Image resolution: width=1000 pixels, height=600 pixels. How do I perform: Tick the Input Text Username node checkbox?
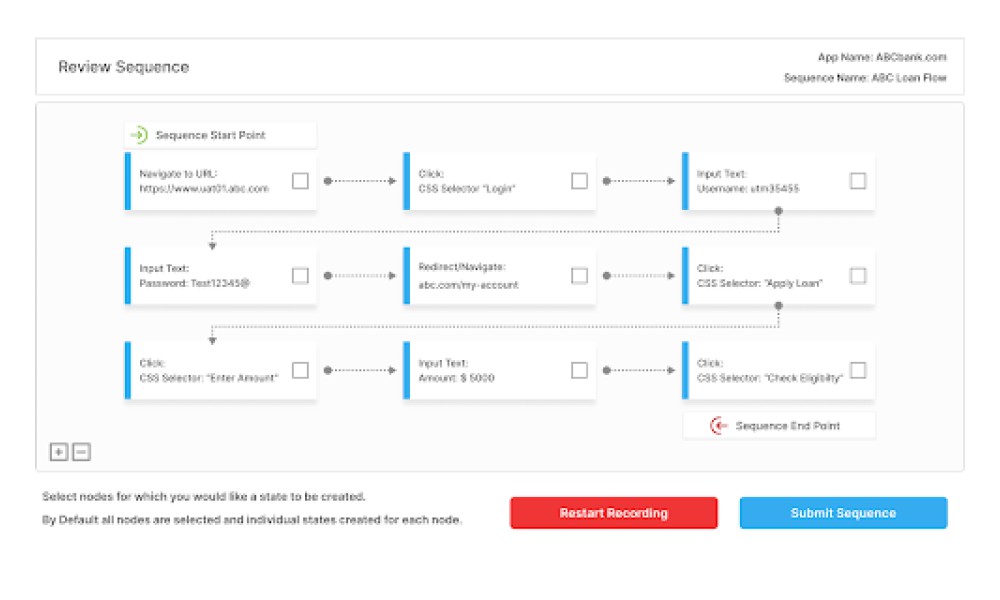pyautogui.click(x=858, y=181)
